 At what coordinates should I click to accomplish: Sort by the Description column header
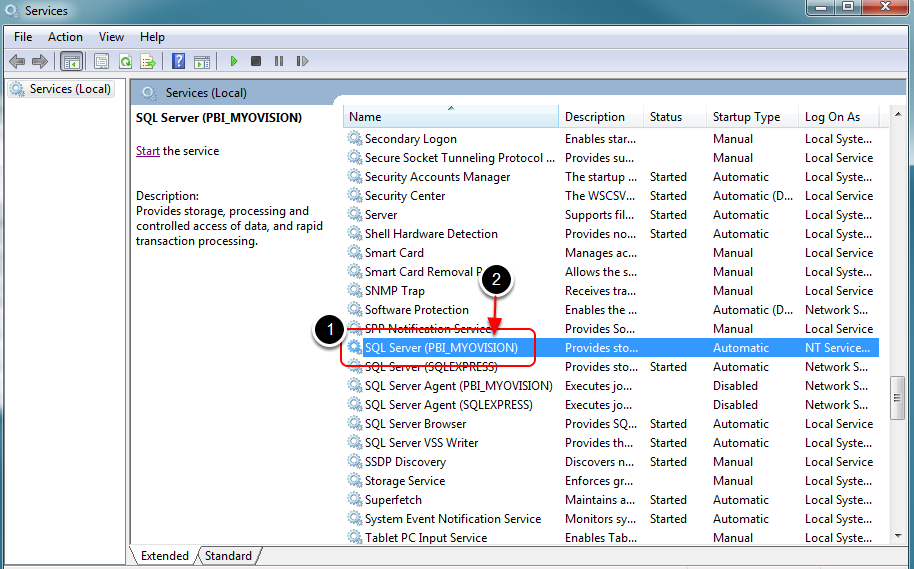coord(601,117)
